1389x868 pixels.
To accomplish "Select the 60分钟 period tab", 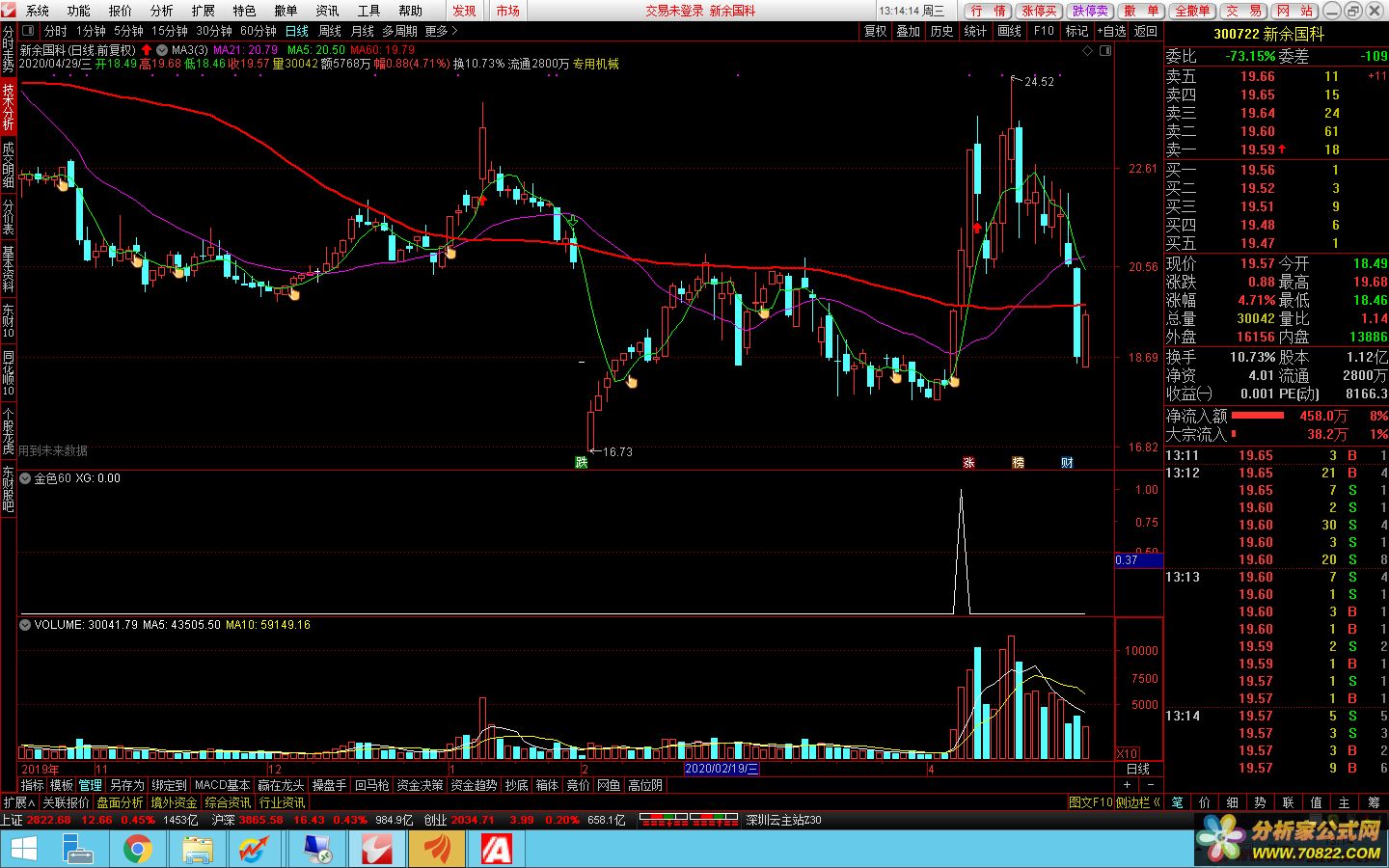I will point(259,31).
